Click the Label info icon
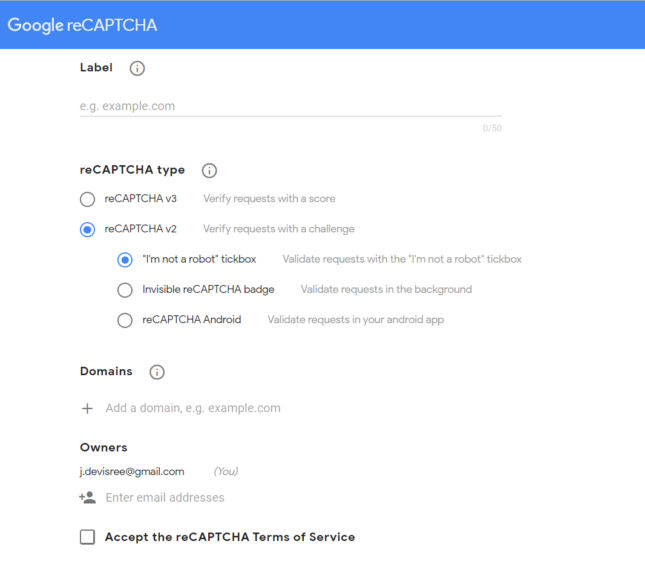 (x=137, y=68)
